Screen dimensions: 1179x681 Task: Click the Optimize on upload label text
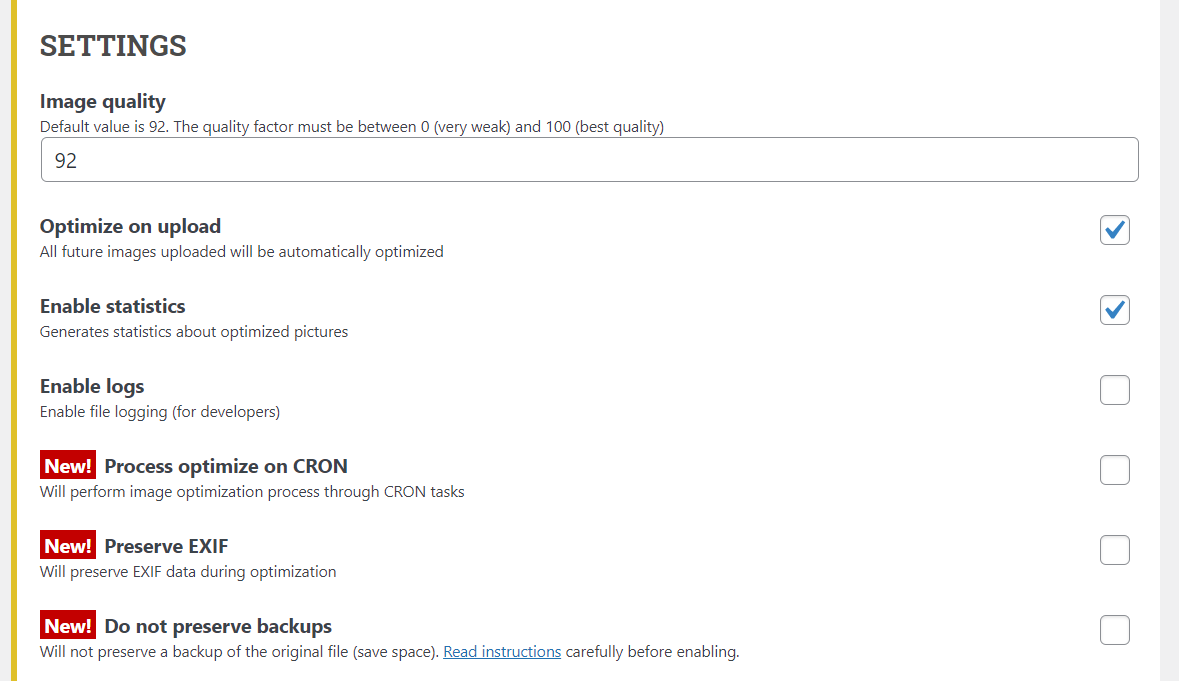click(130, 226)
